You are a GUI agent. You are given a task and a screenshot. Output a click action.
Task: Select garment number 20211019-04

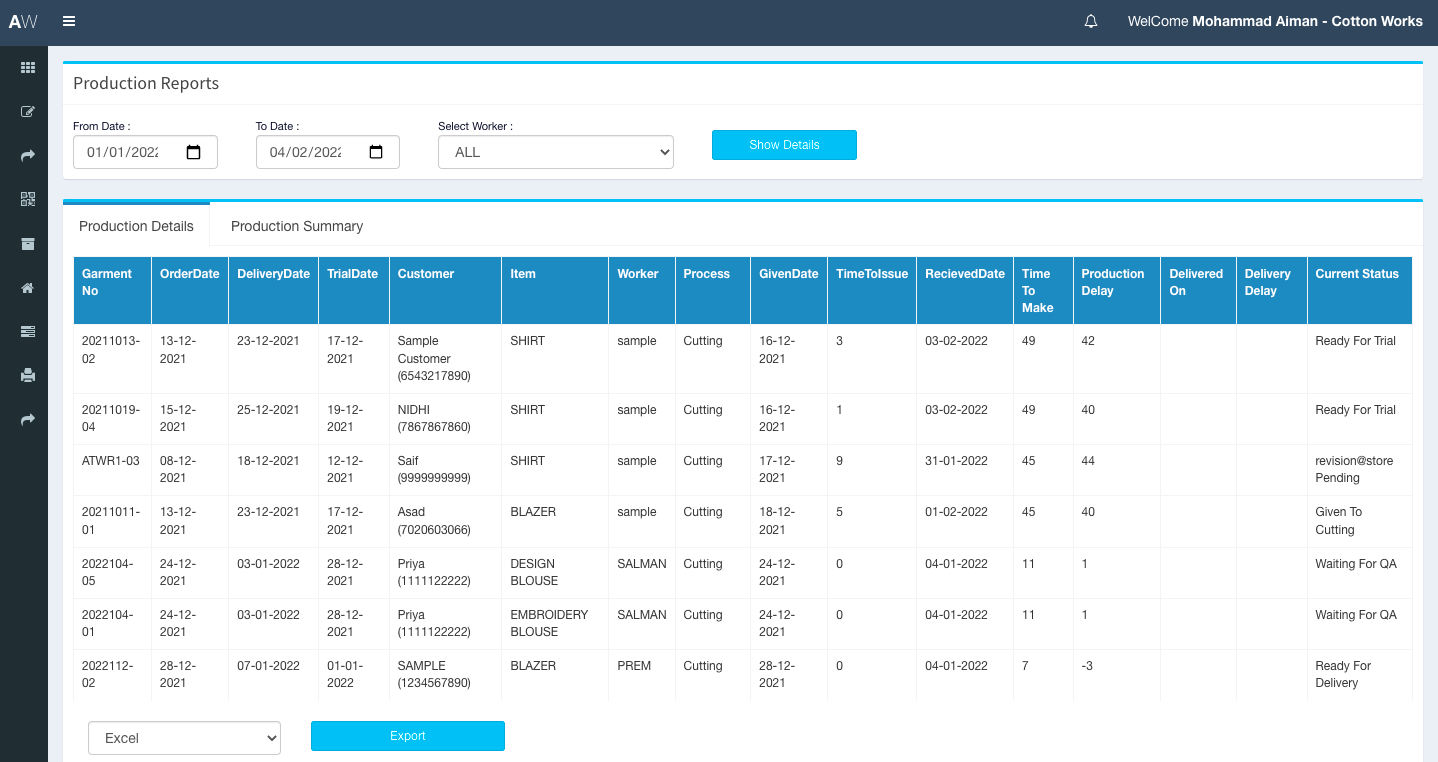[111, 418]
